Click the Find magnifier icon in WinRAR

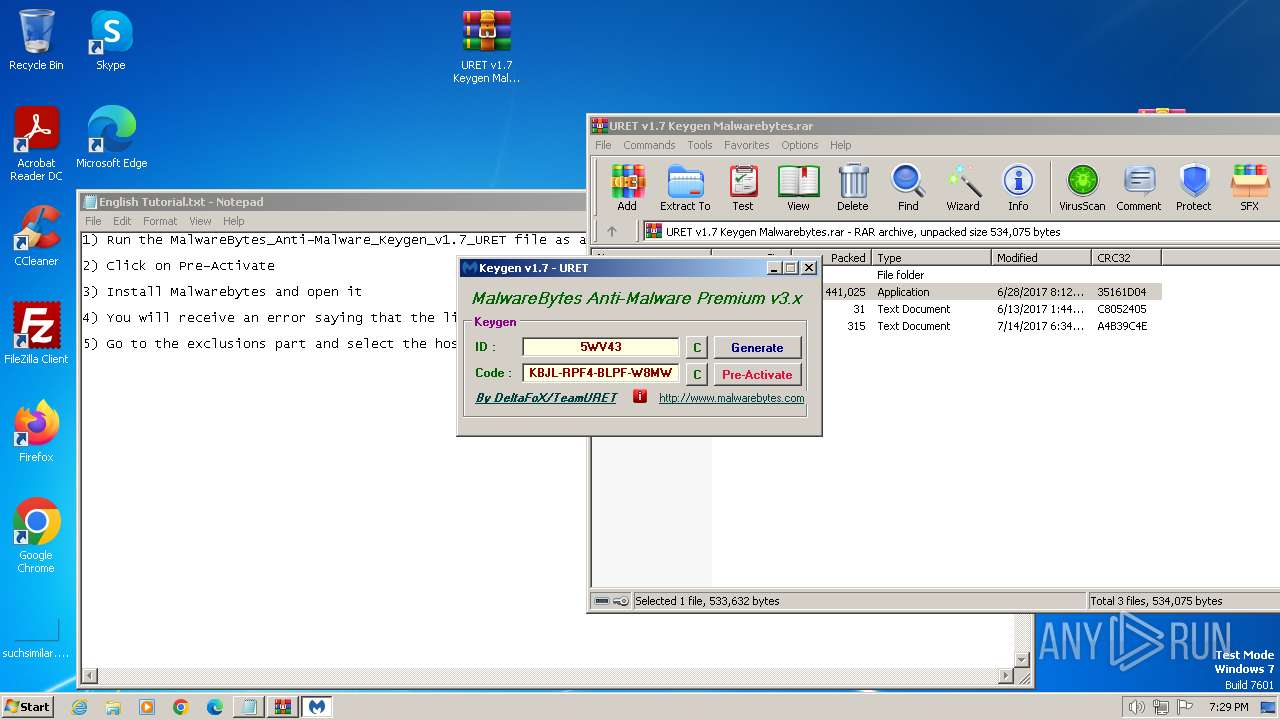(x=908, y=188)
